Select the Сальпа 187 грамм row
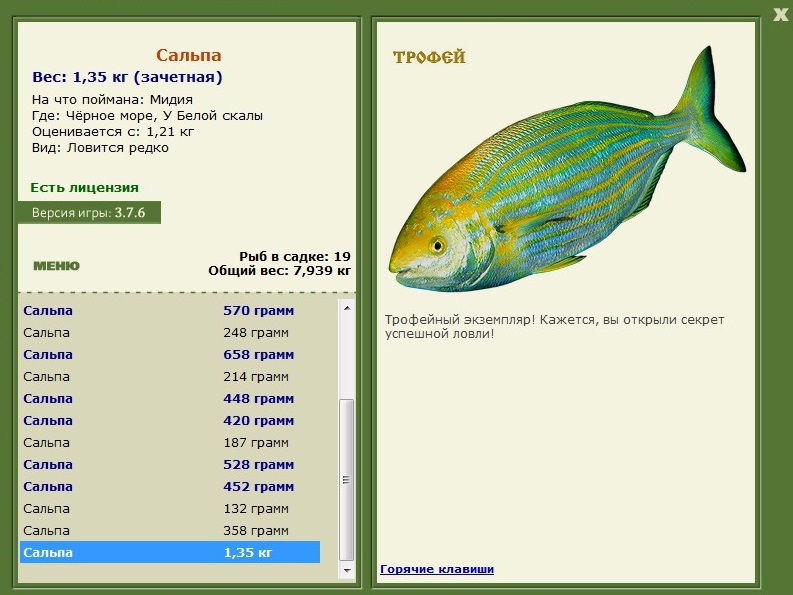The image size is (793, 595). tap(170, 443)
